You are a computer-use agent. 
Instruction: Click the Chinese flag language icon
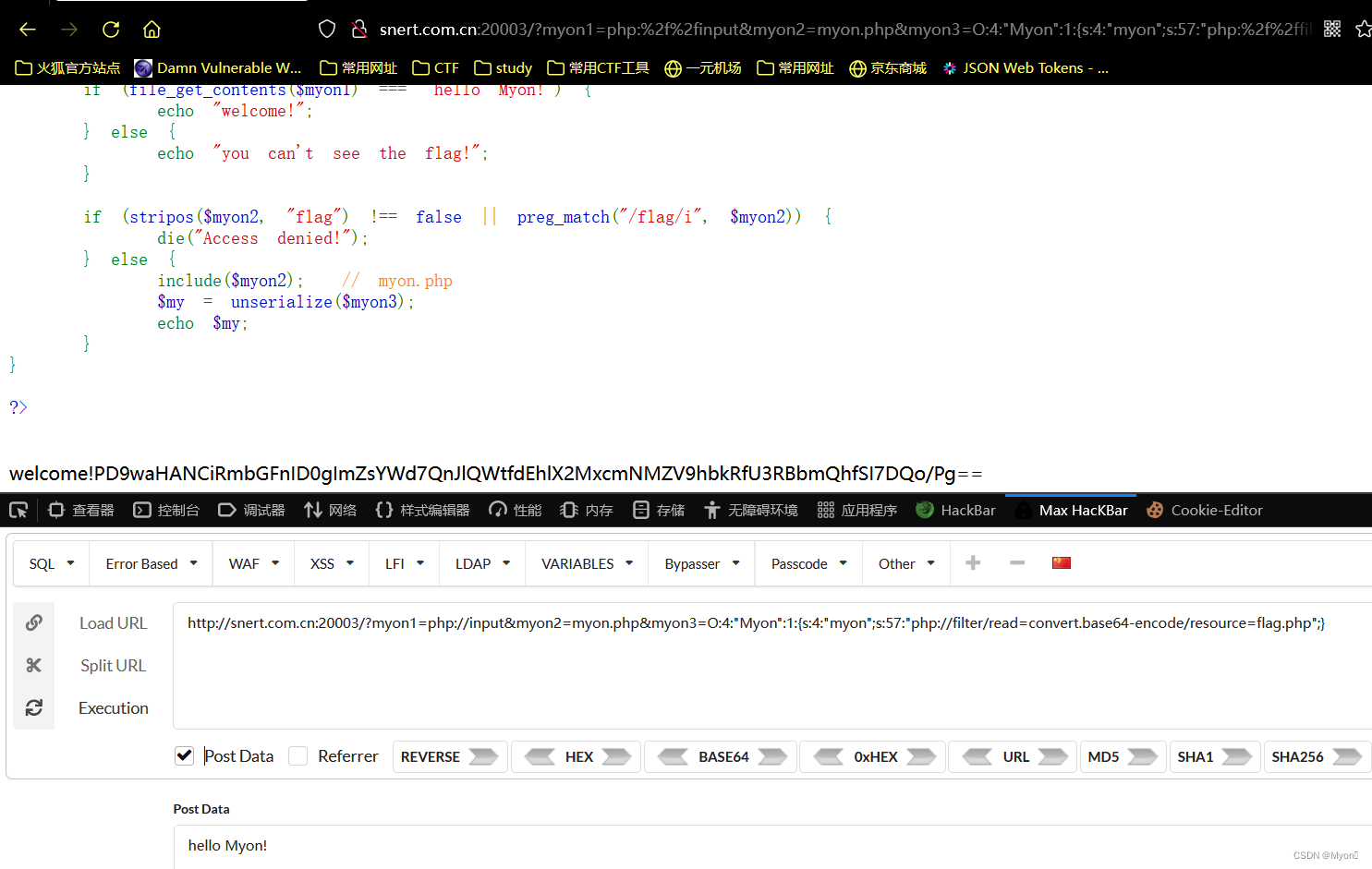click(1062, 562)
